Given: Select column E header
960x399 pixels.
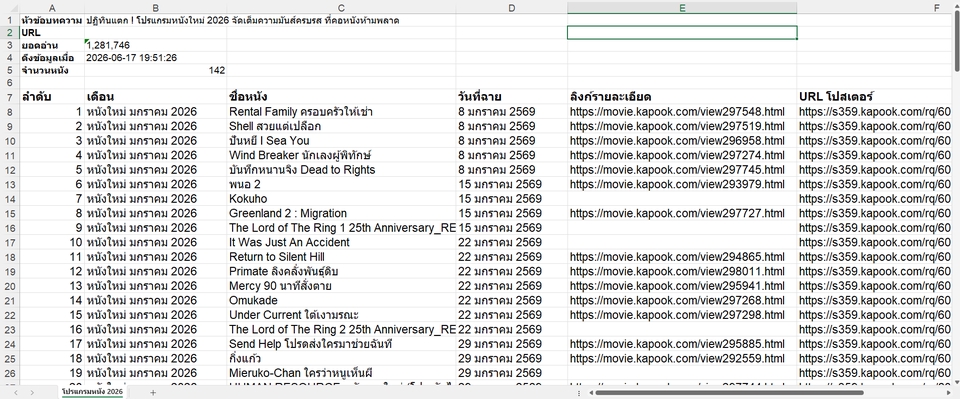Looking at the screenshot, I should click(682, 8).
